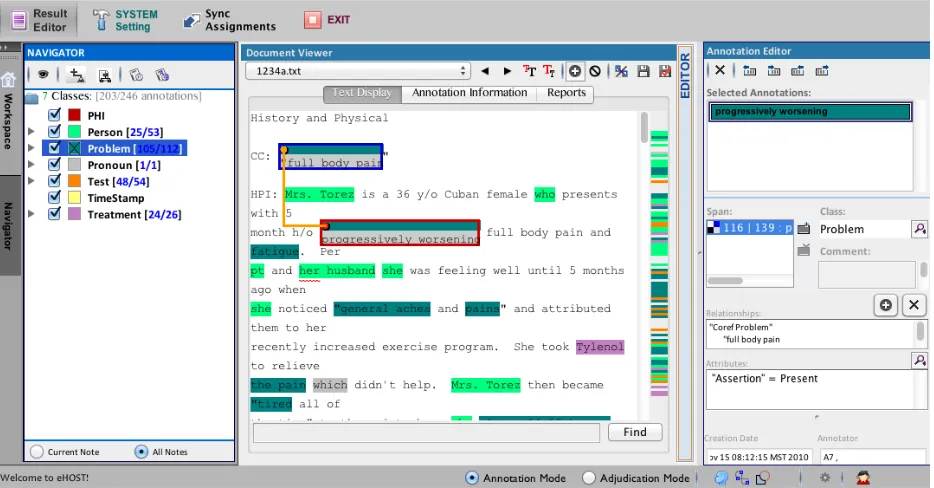The image size is (934, 488).
Task: Remove relationship with X button
Action: pos(914,305)
